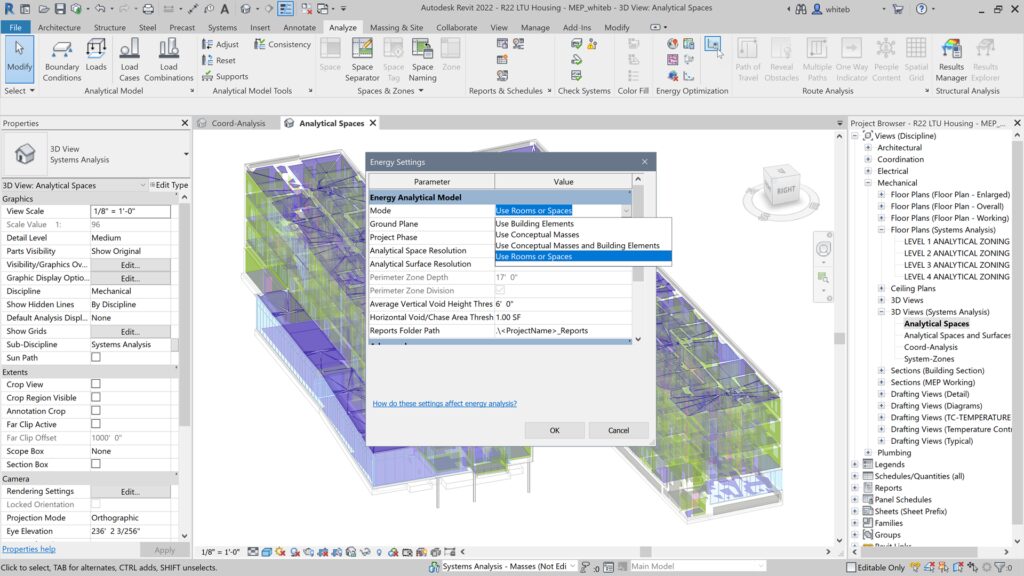This screenshot has width=1024, height=576.
Task: Click Cancel in Energy Settings dialog
Action: [x=618, y=430]
